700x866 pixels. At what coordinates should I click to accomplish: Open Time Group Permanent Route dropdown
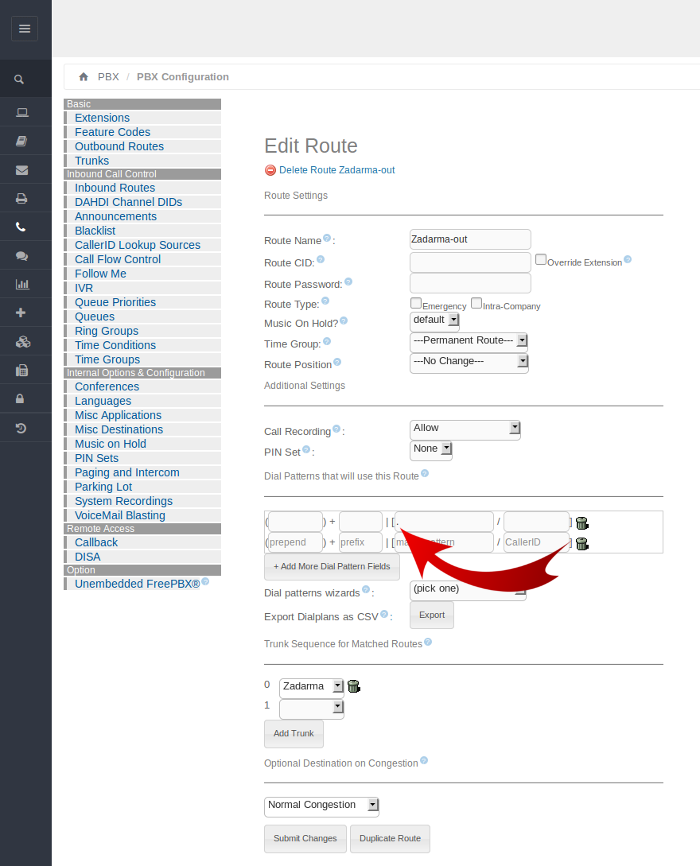point(469,341)
